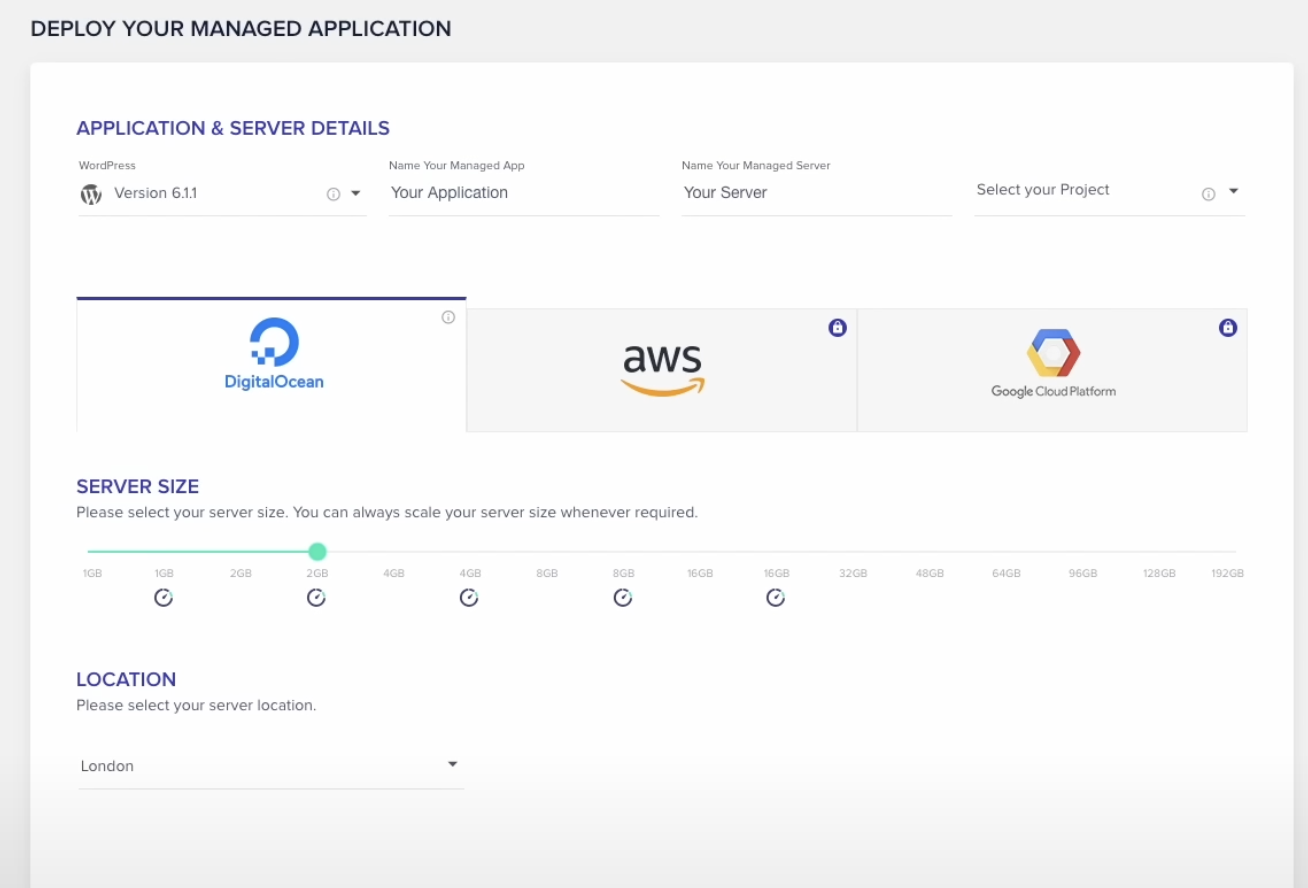Click the Name Your Managed App field

tap(524, 193)
